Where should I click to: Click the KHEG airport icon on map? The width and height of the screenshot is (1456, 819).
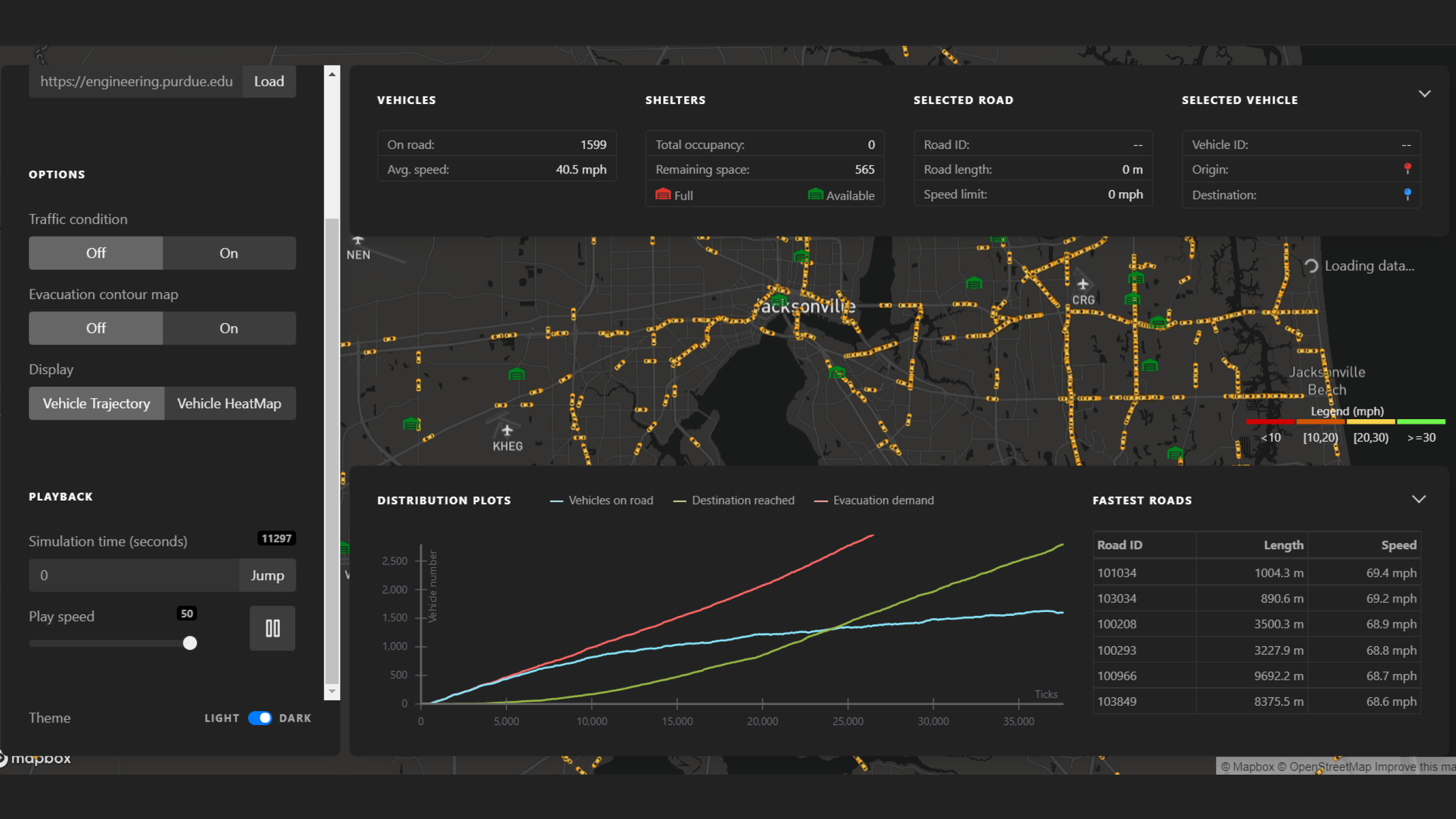[x=507, y=431]
